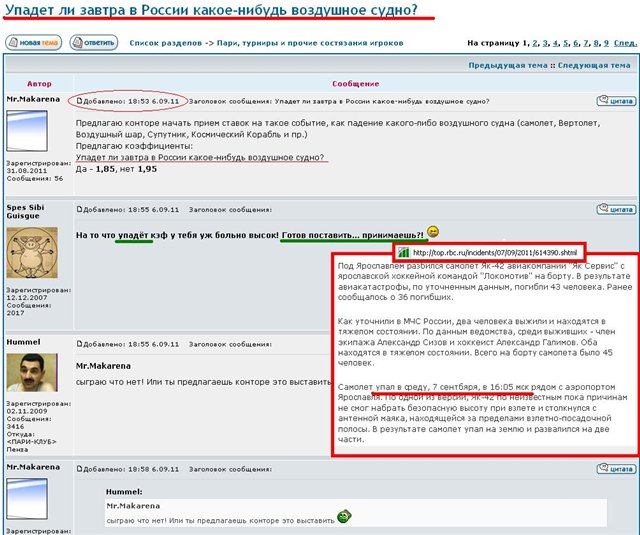Image resolution: width=640 pixels, height=535 pixels.
Task: Click 'Да - 1,85, нет 1,95' odds line
Action: tap(116, 169)
